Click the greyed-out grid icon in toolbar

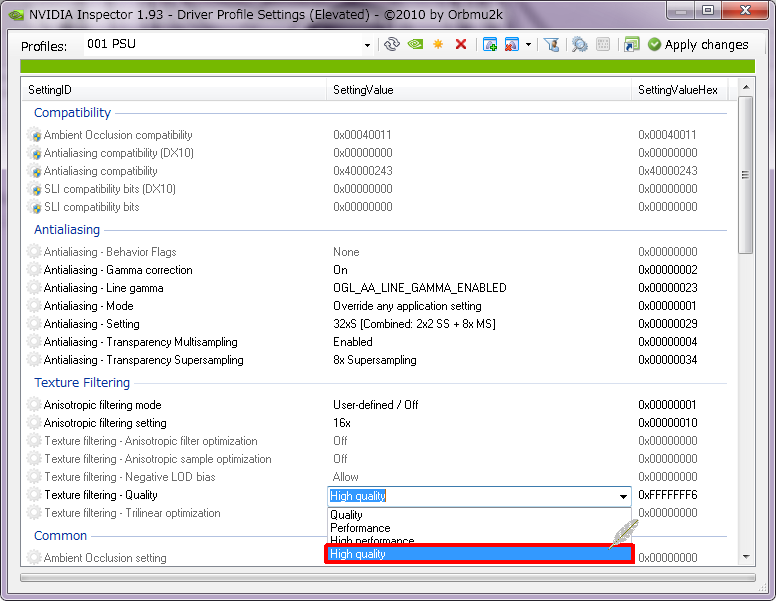(x=603, y=45)
